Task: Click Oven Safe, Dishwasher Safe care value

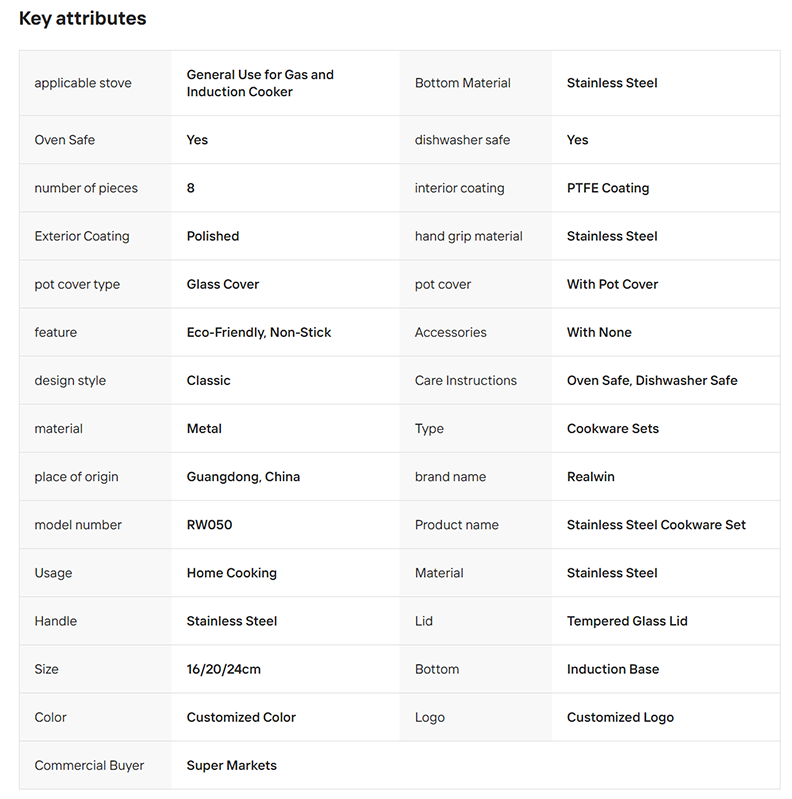Action: (652, 381)
